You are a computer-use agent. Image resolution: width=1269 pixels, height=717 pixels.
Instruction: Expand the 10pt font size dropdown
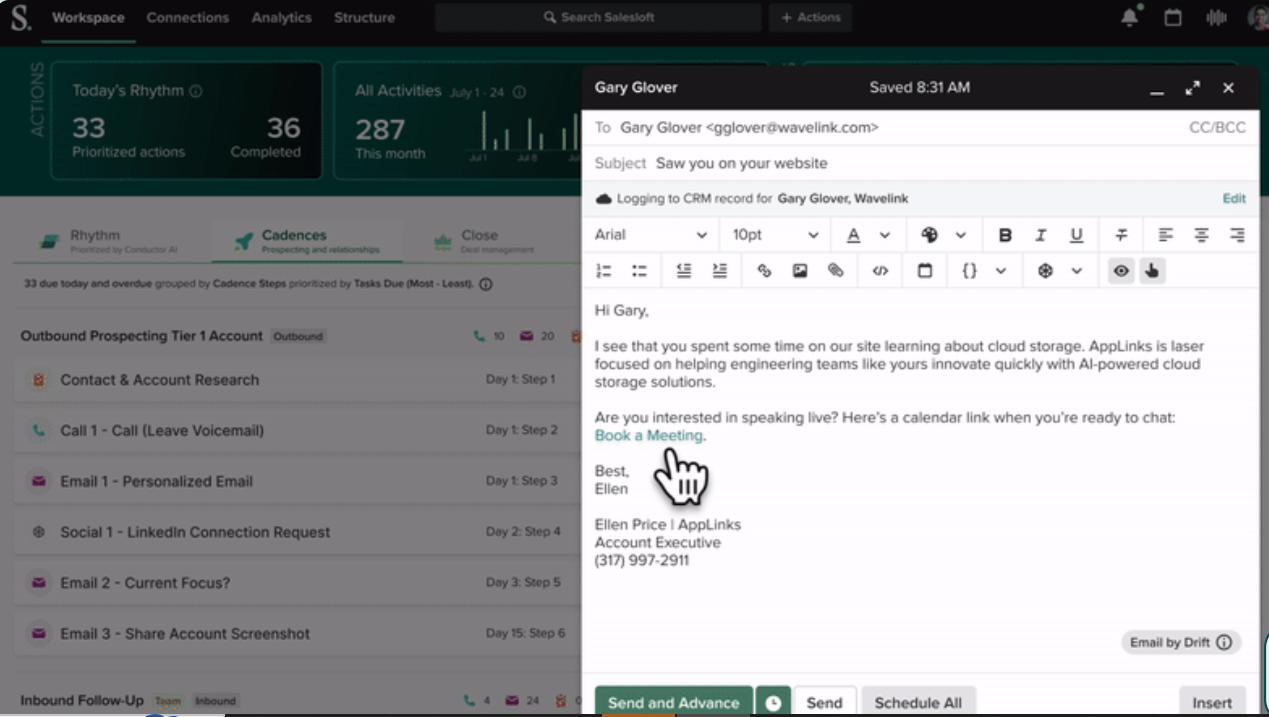[776, 235]
